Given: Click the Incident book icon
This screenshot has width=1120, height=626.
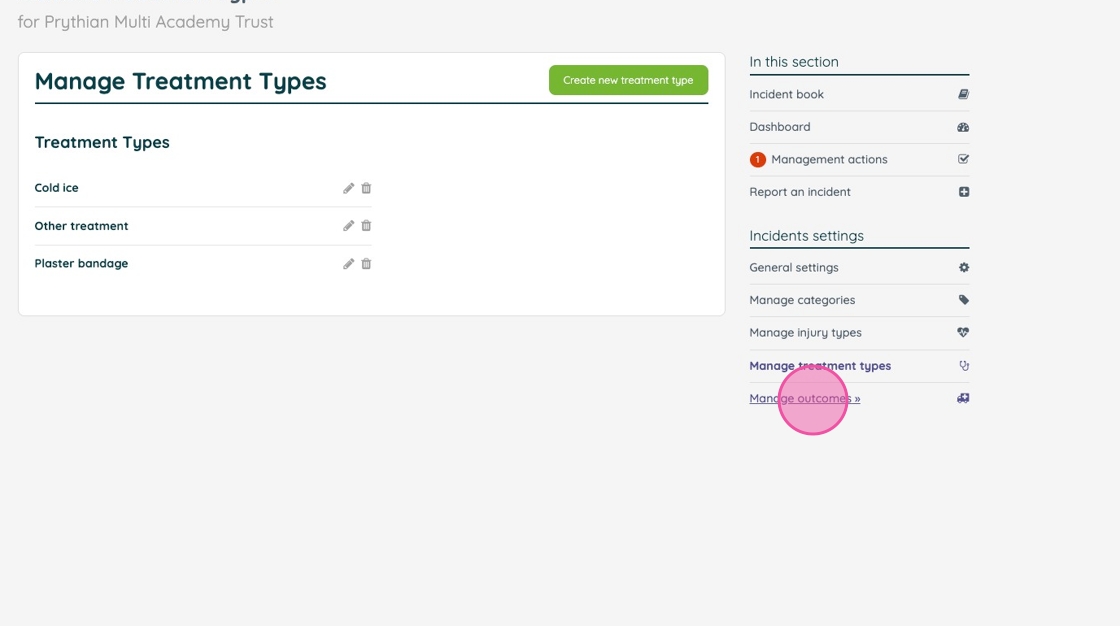Looking at the screenshot, I should pyautogui.click(x=963, y=95).
